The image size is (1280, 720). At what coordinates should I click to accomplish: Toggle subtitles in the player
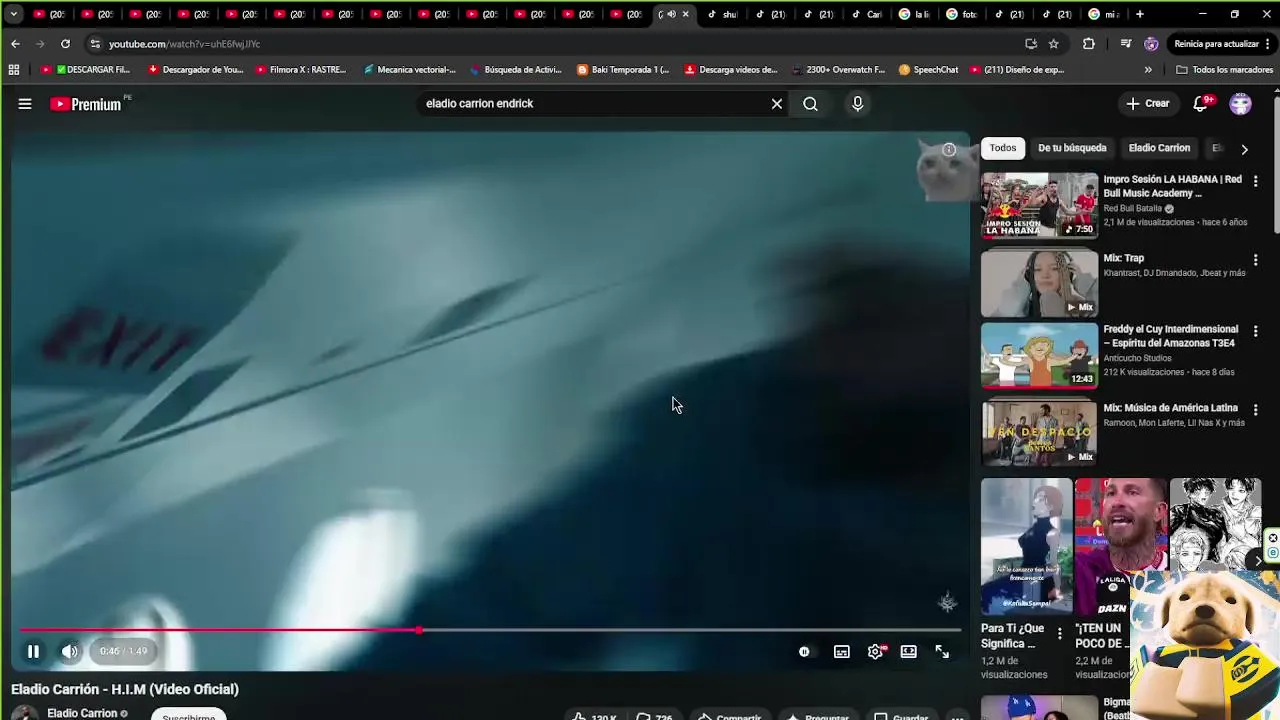click(x=842, y=651)
